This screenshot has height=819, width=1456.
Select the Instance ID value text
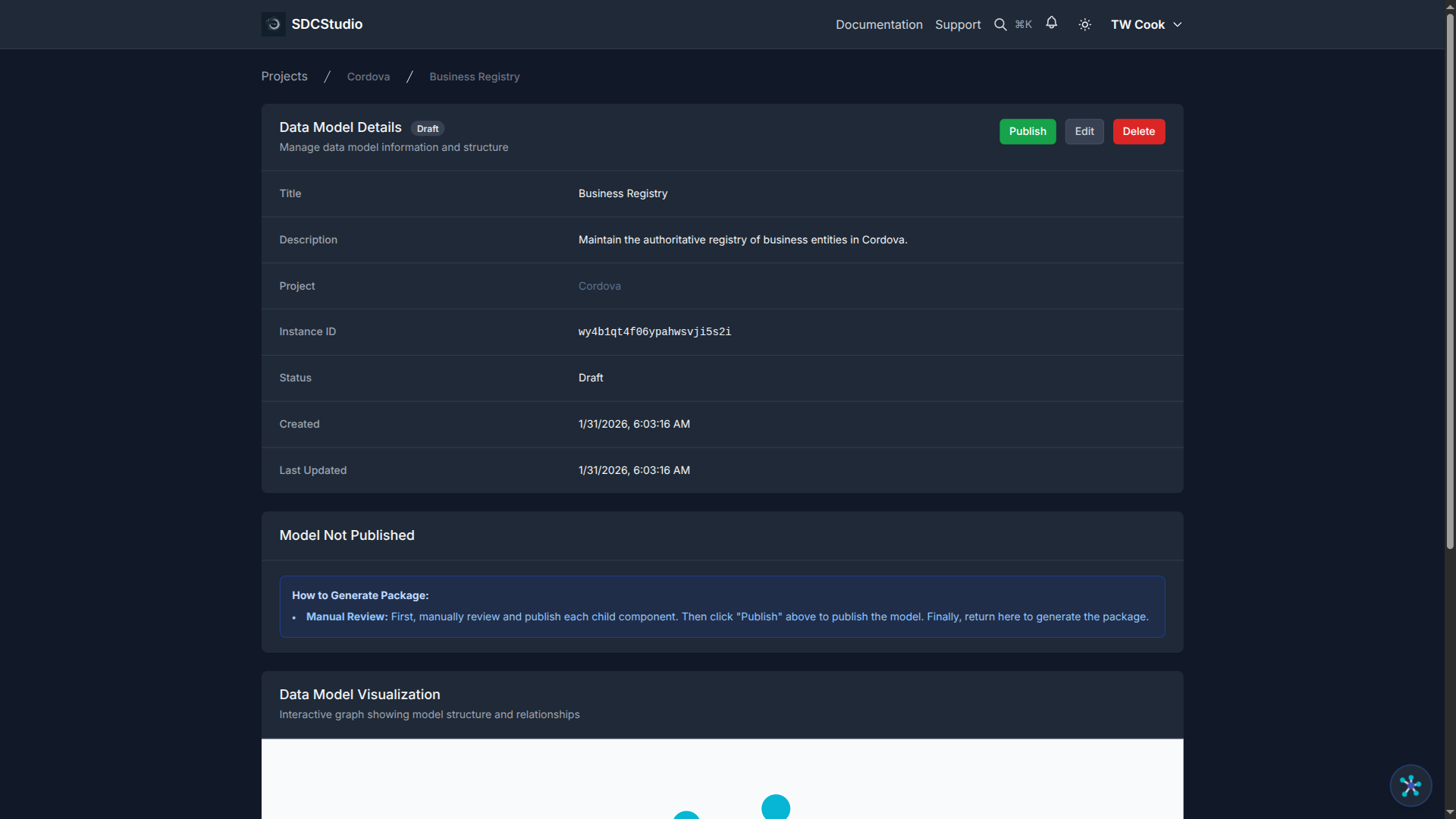654,331
